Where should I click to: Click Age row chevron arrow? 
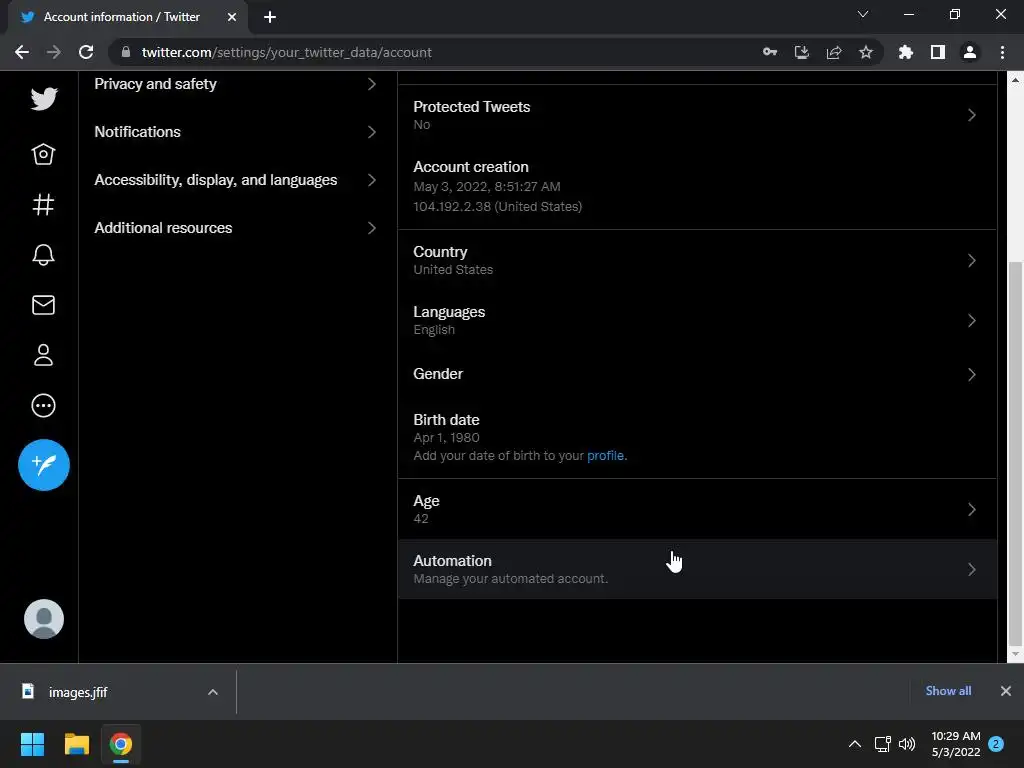point(972,509)
